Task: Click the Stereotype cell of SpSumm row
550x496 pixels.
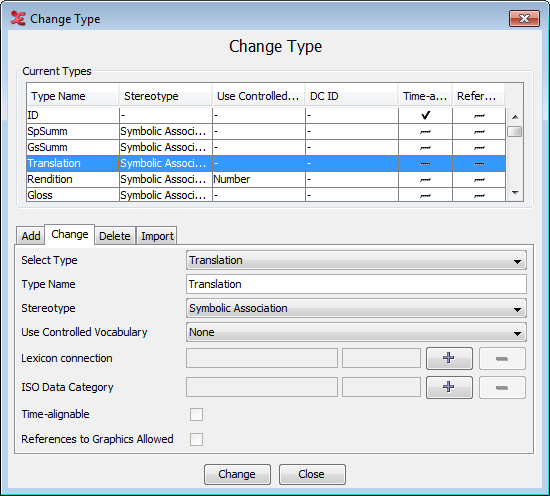Action: click(166, 131)
